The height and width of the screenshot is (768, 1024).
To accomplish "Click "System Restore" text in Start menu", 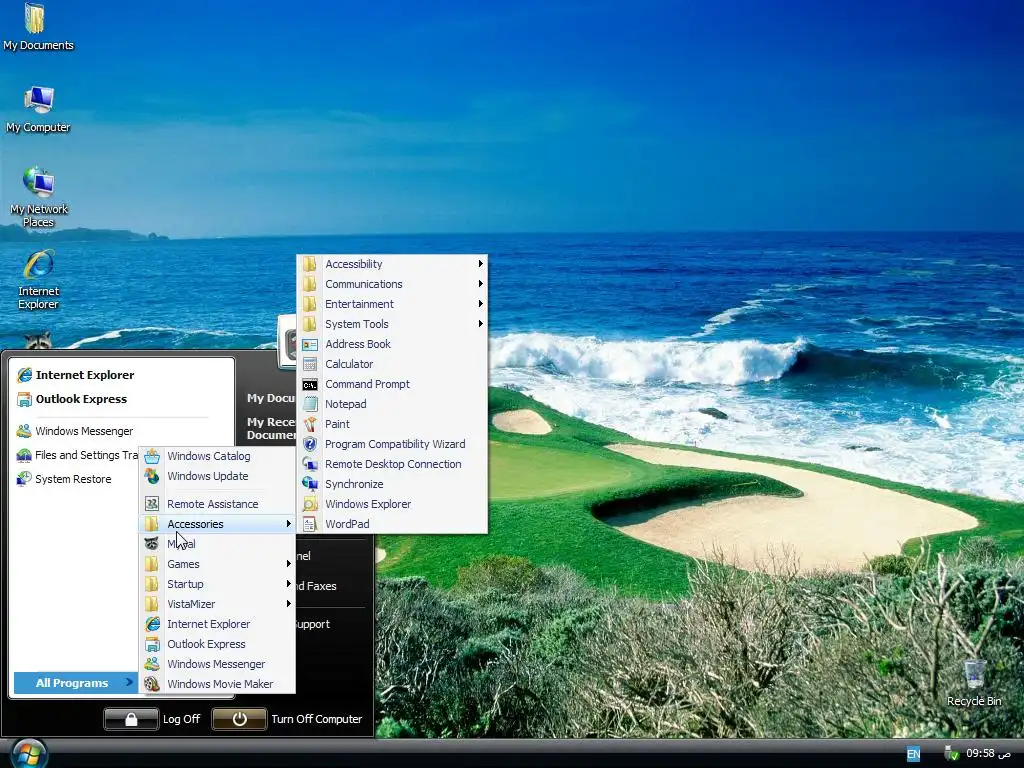I will tap(73, 479).
